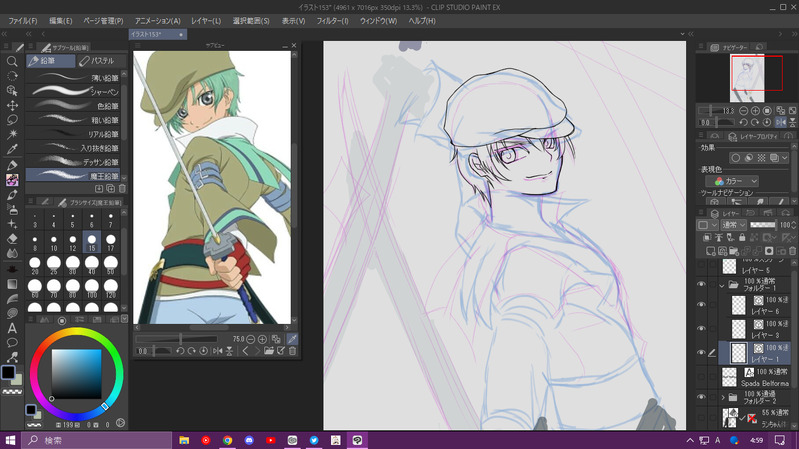Select the Move layer tool

pyautogui.click(x=12, y=105)
